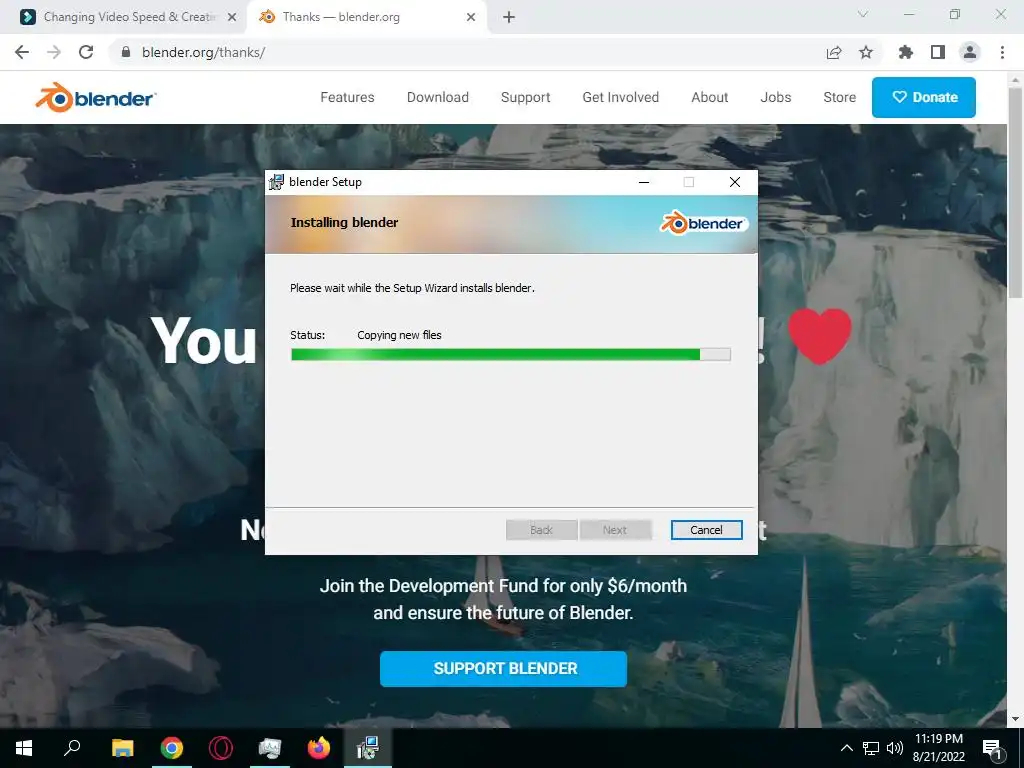This screenshot has height=768, width=1024.
Task: Toggle the browser side panel icon
Action: pos(938,52)
